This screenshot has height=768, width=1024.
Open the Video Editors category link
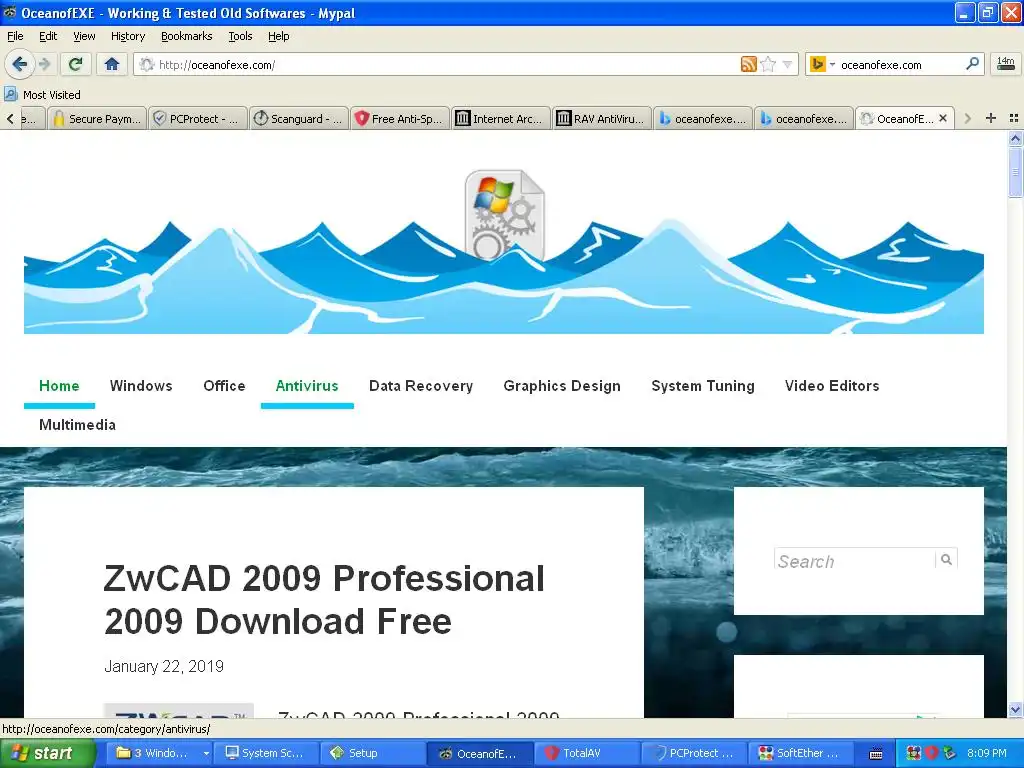click(x=832, y=386)
